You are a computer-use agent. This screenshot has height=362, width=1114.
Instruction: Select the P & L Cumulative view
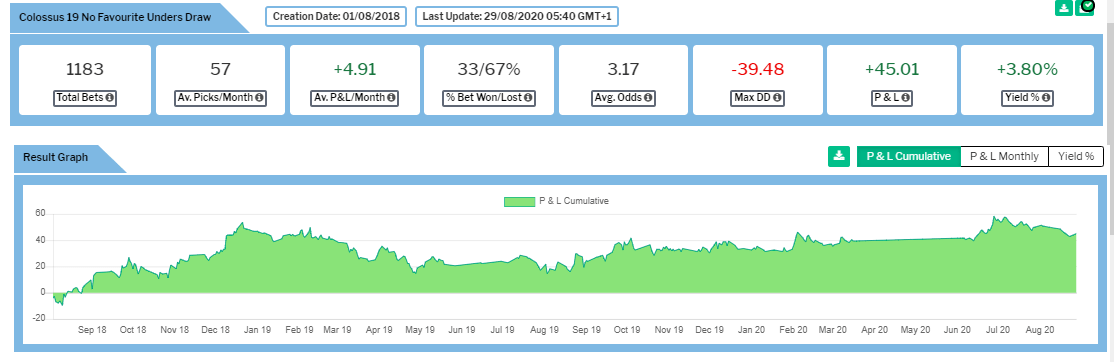tap(909, 156)
